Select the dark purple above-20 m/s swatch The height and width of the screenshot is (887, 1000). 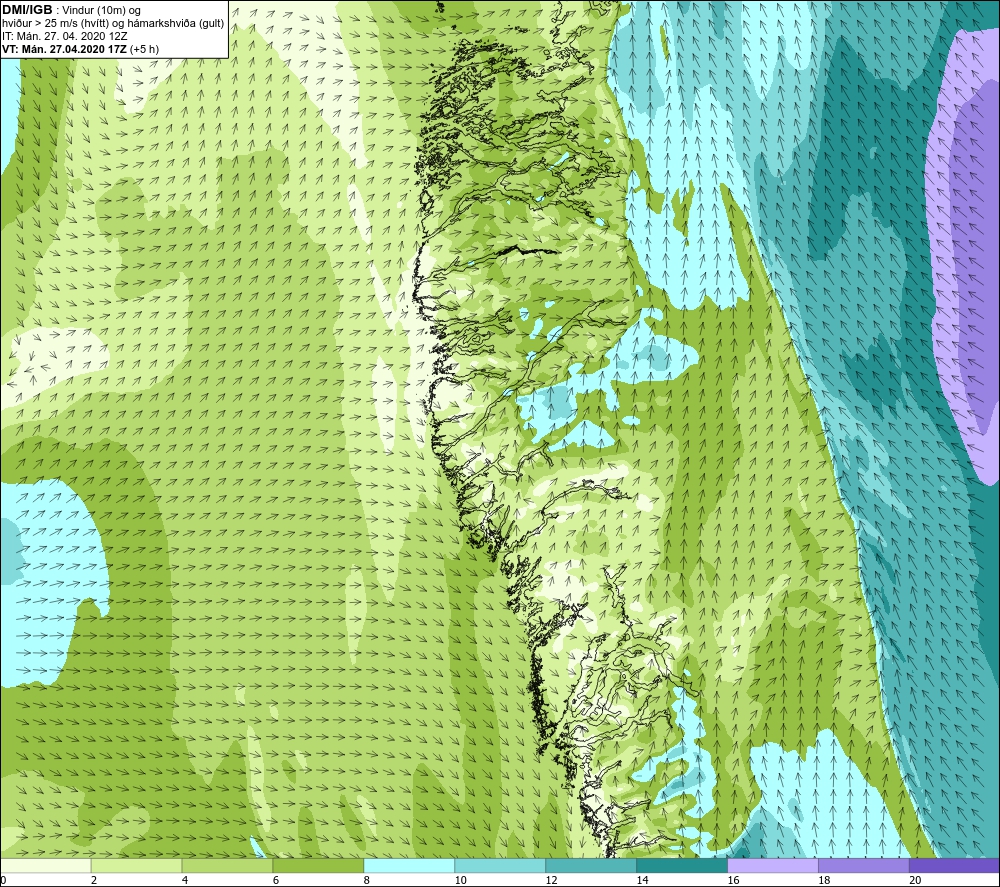(954, 865)
